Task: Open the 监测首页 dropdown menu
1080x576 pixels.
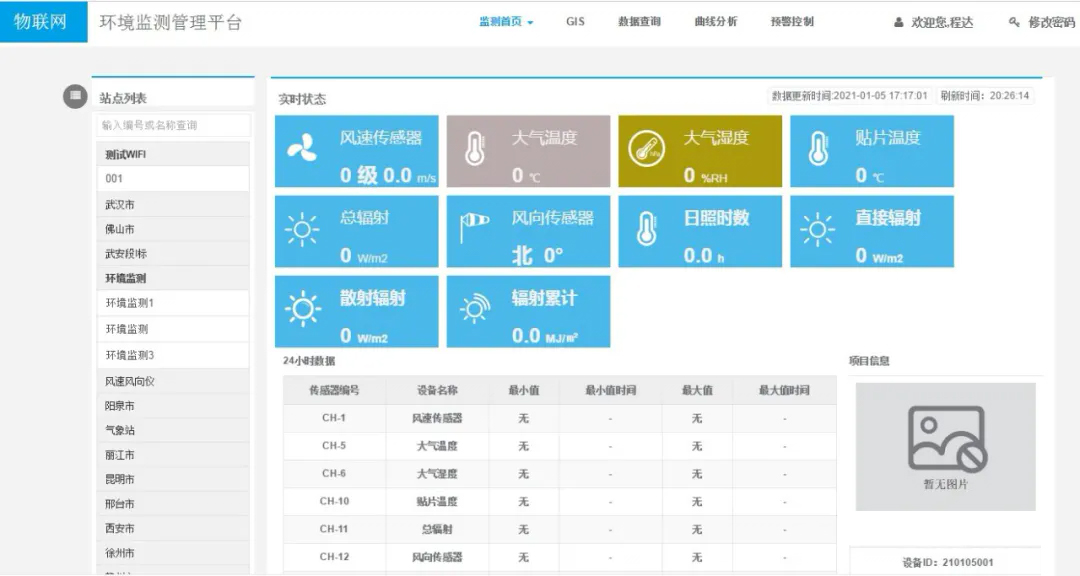Action: coord(503,20)
